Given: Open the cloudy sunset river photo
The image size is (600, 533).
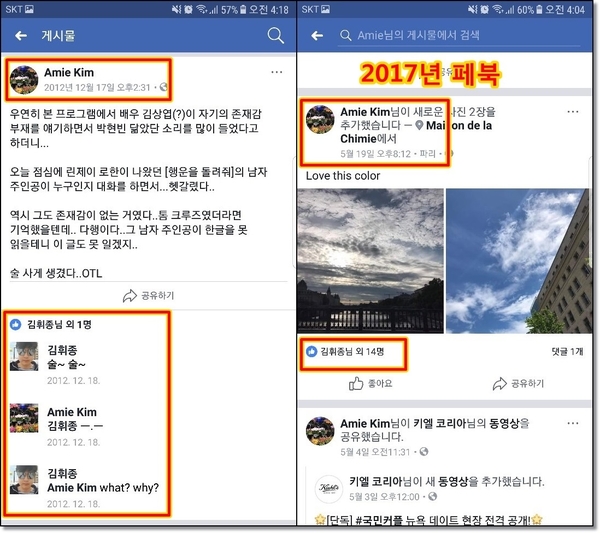Looking at the screenshot, I should [370, 261].
